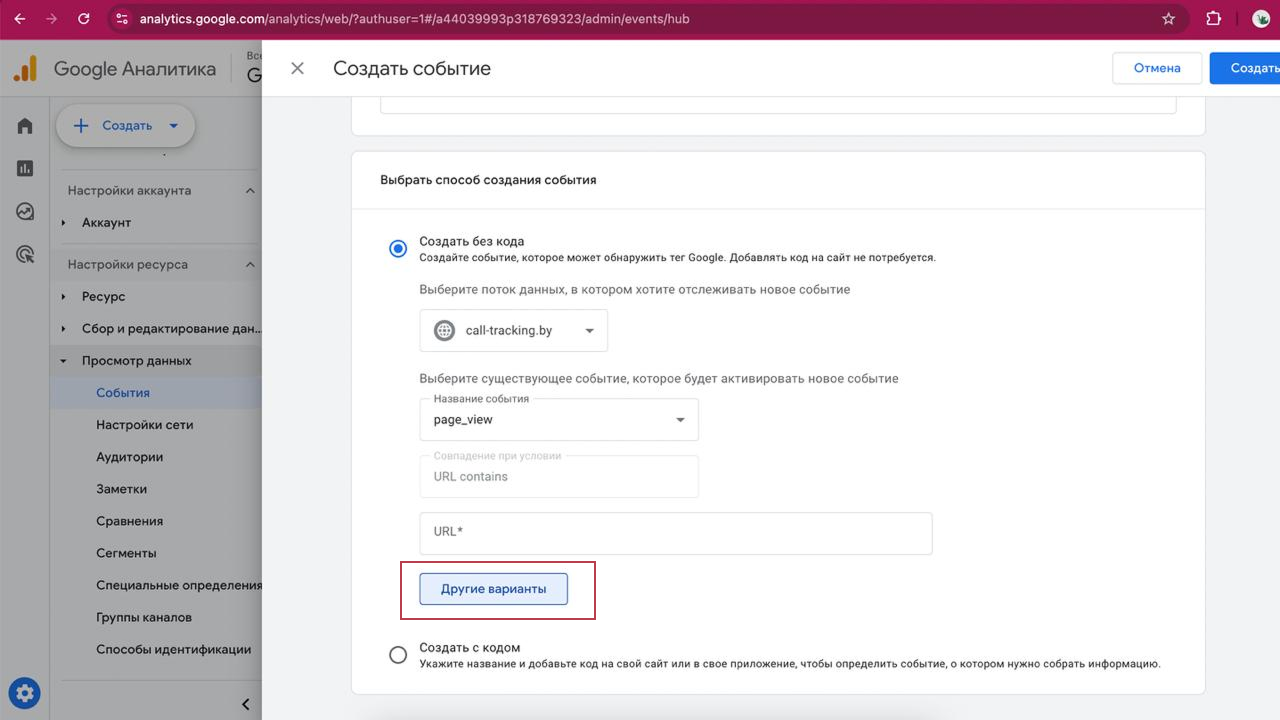Click the Отмена button

click(1157, 68)
